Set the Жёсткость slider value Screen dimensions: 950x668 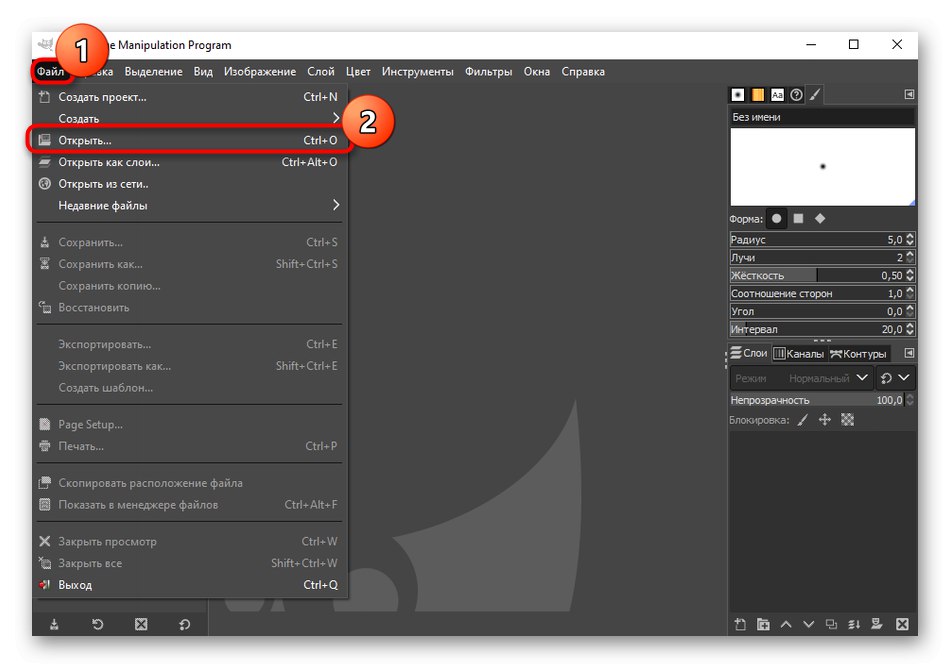pyautogui.click(x=817, y=276)
